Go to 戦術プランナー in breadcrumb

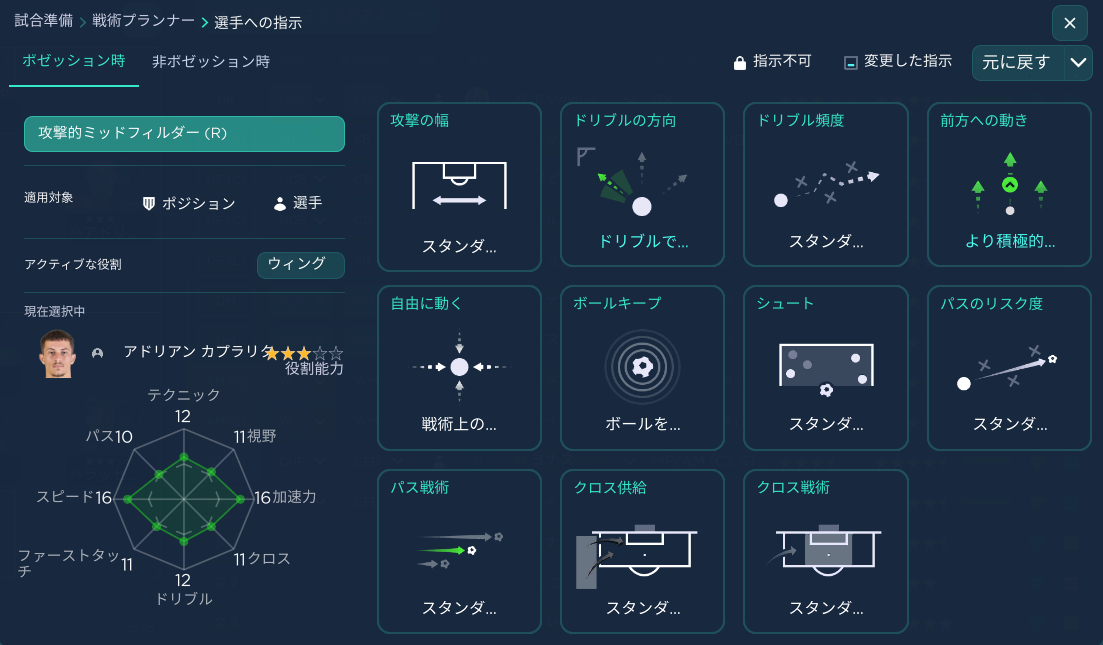tap(144, 21)
